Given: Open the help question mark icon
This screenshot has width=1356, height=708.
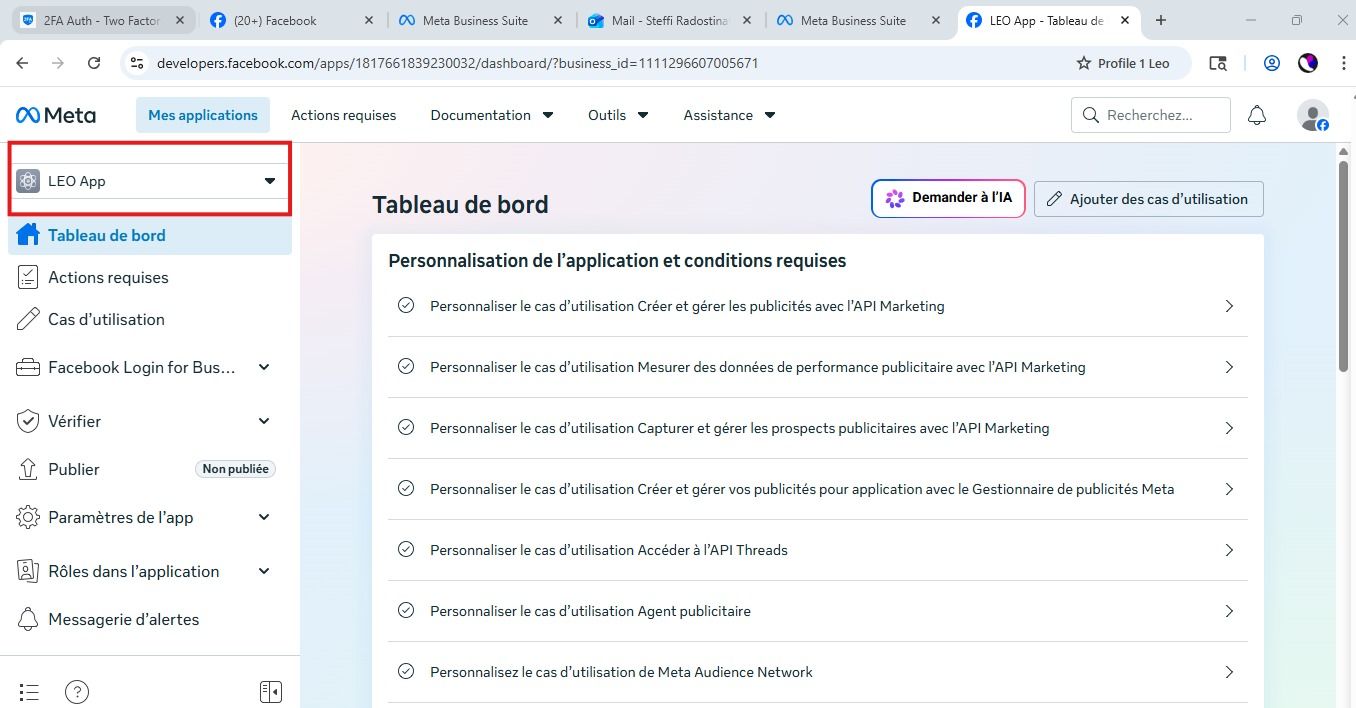Looking at the screenshot, I should (77, 691).
